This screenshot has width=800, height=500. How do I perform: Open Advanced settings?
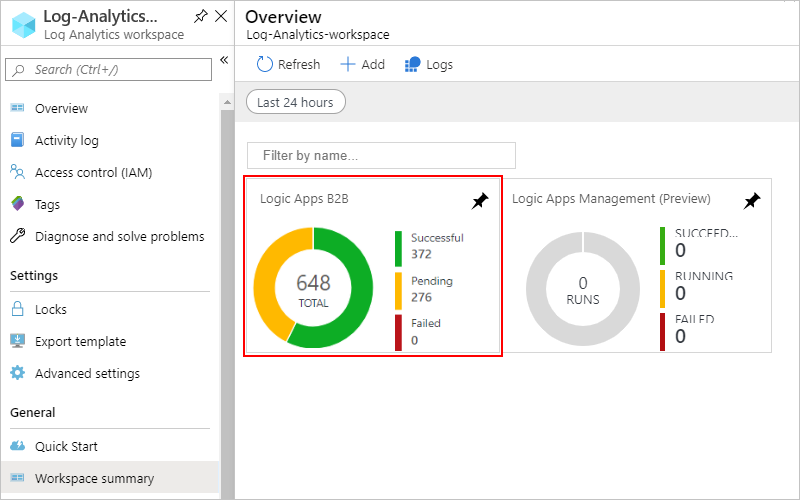pos(87,374)
